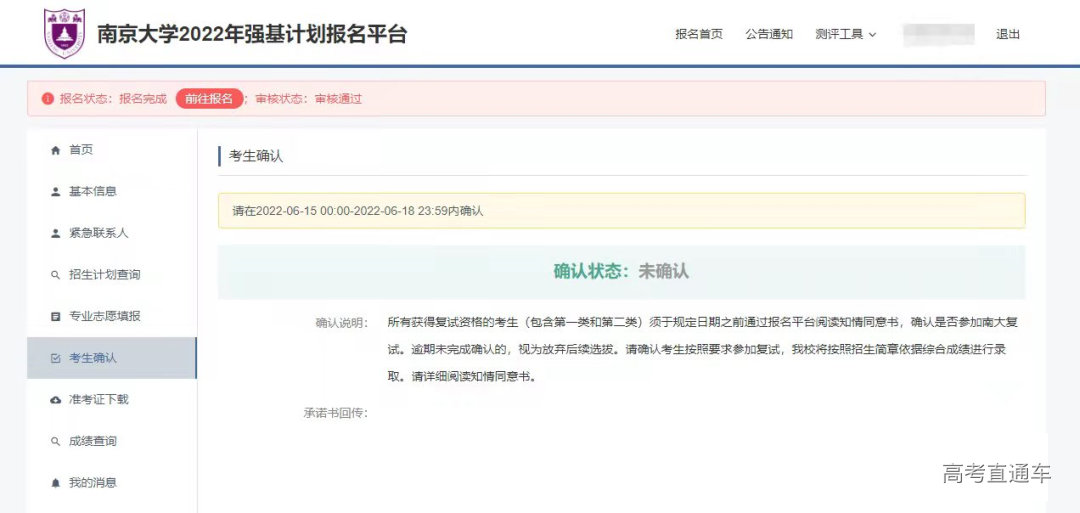Click the red 前往报名 button
The image size is (1080, 513).
(209, 98)
